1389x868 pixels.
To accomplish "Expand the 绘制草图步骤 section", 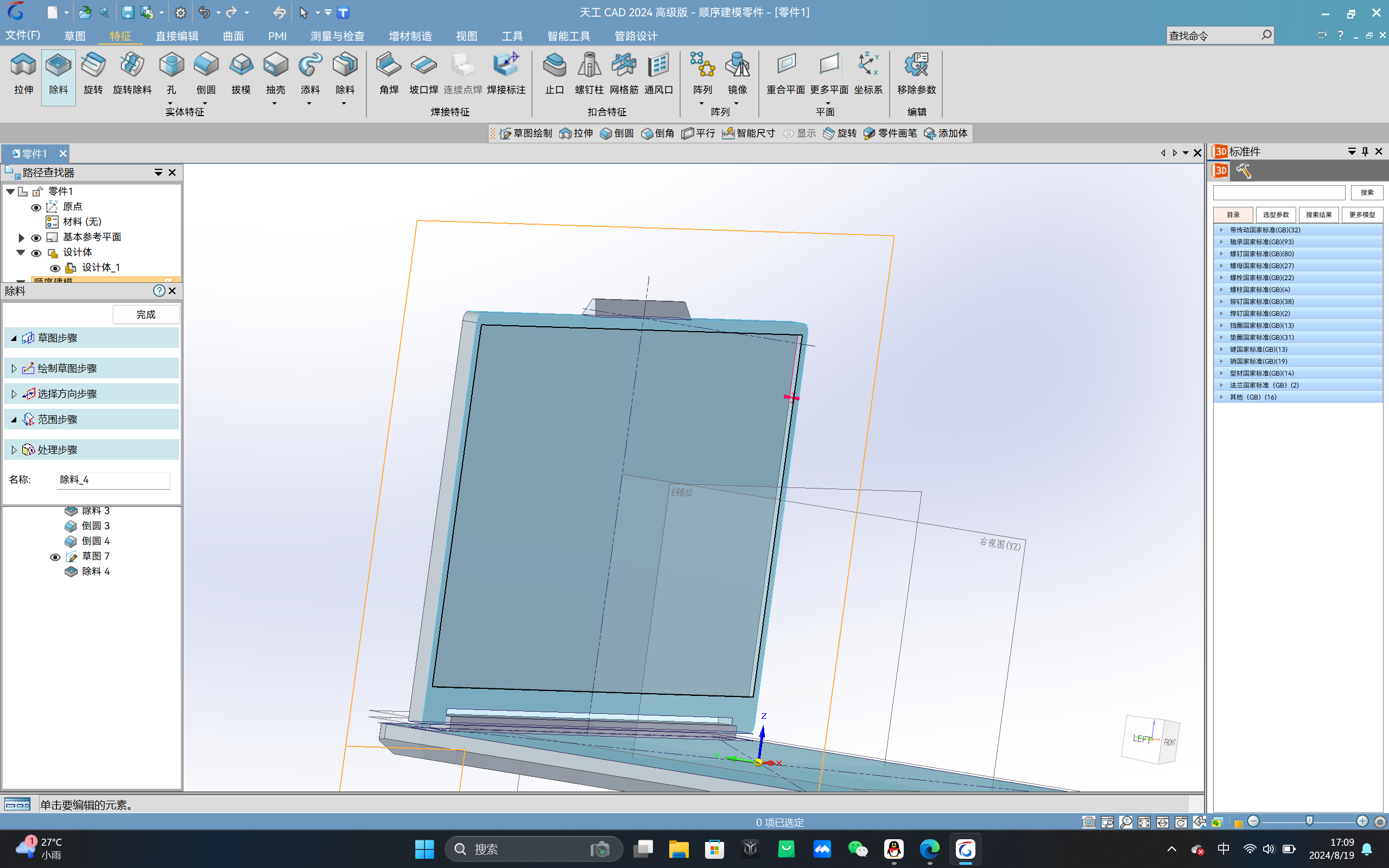I will point(14,369).
